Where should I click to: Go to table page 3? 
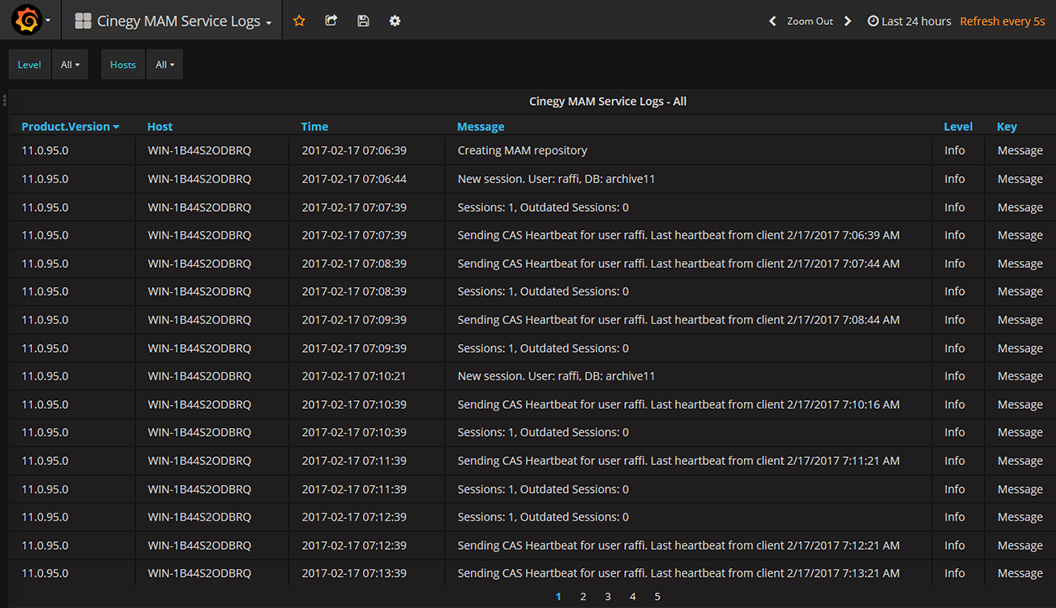pos(607,597)
